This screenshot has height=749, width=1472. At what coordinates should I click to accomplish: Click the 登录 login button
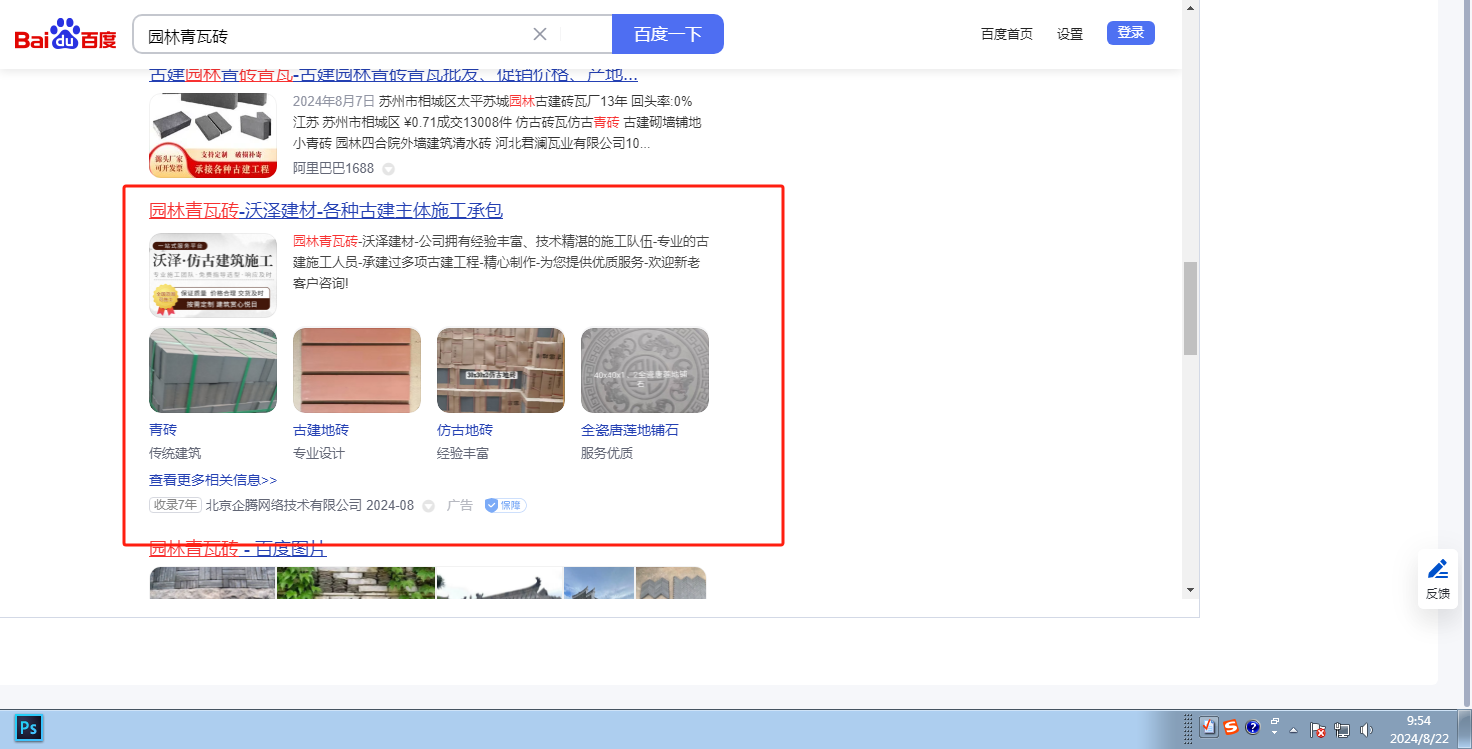(x=1131, y=33)
